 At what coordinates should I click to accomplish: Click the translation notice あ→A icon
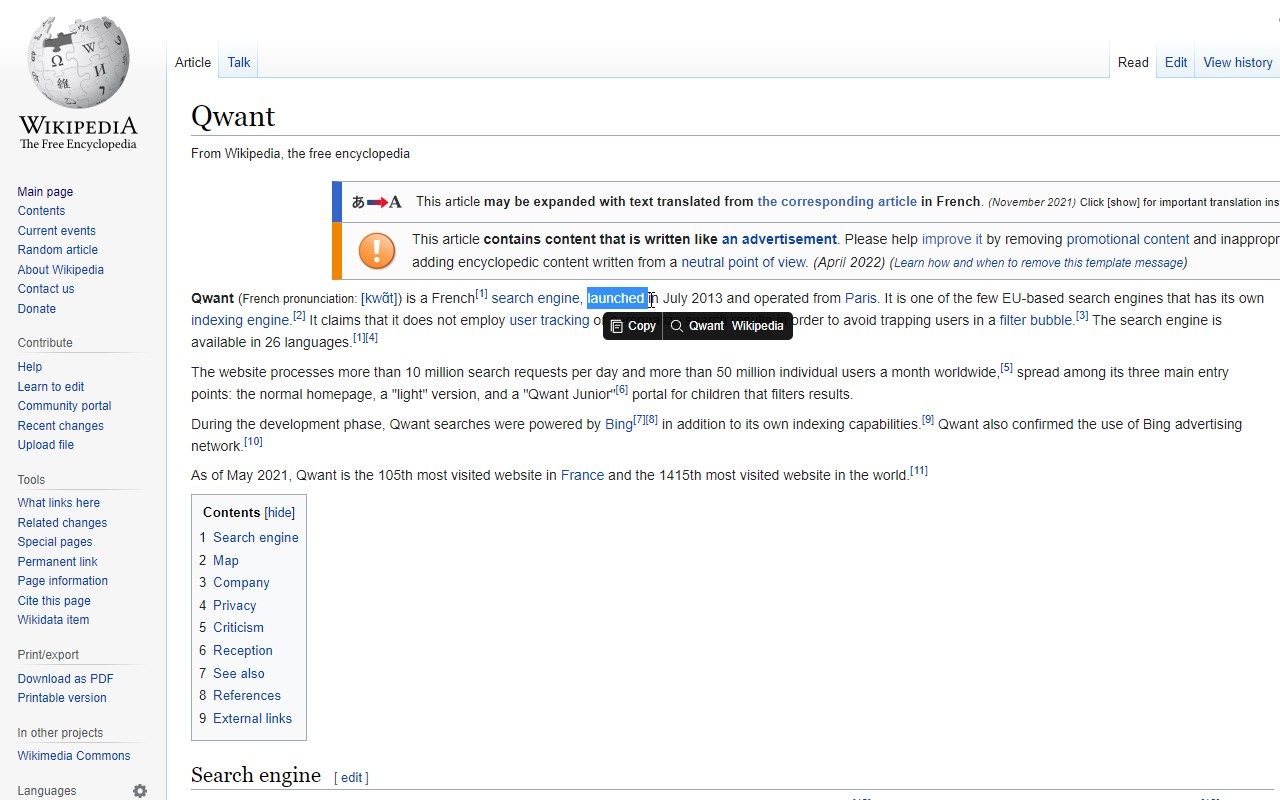coord(376,202)
